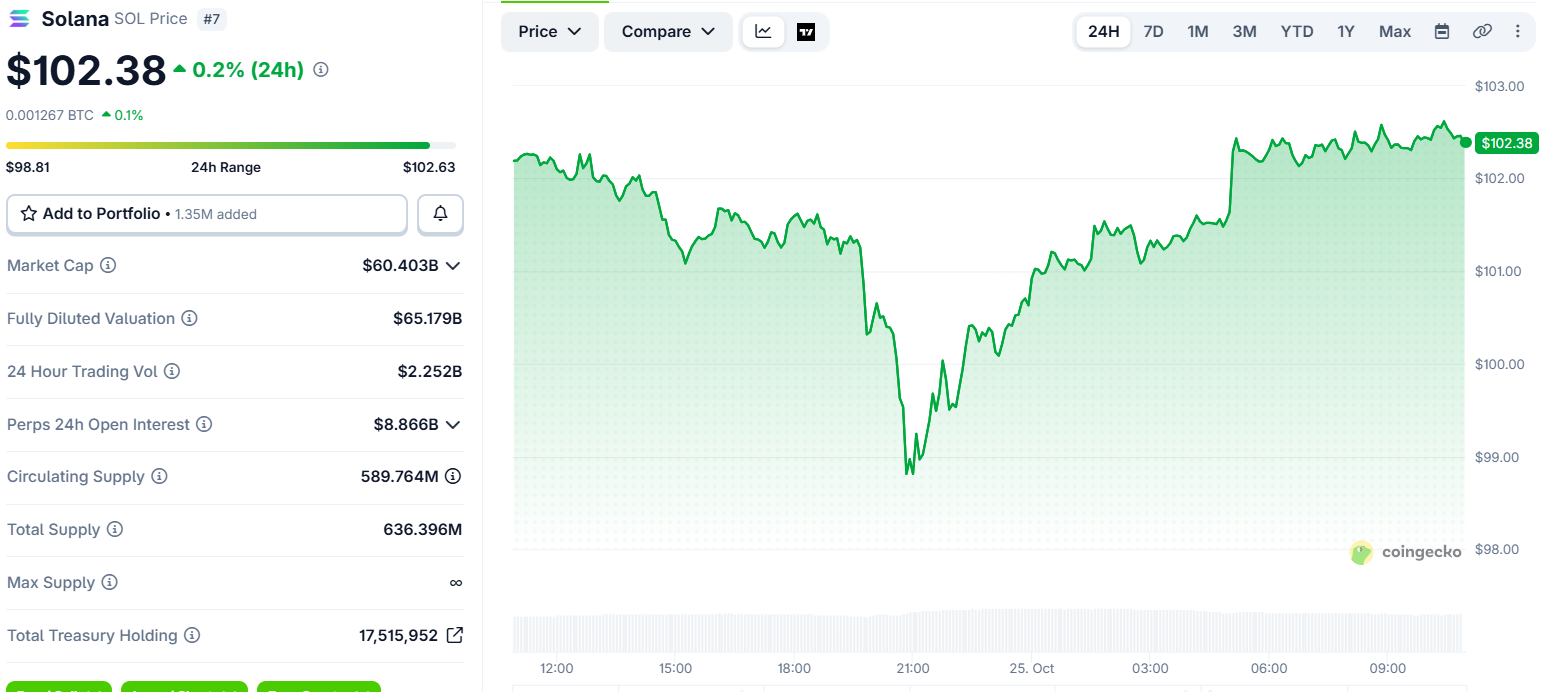The width and height of the screenshot is (1541, 692).
Task: Click info icon beside 589.764M value
Action: [x=453, y=476]
